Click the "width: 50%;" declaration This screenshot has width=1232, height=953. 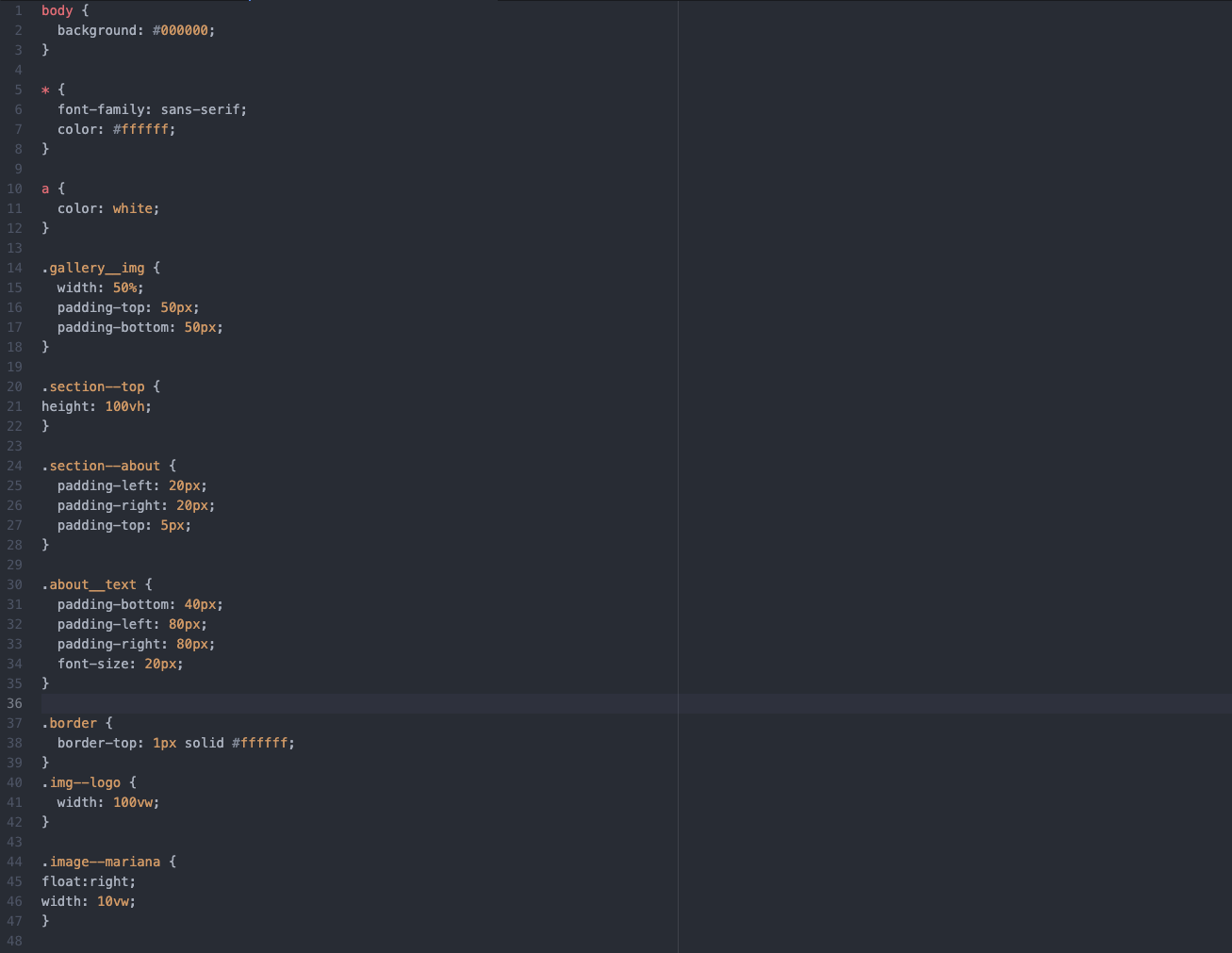click(x=100, y=288)
